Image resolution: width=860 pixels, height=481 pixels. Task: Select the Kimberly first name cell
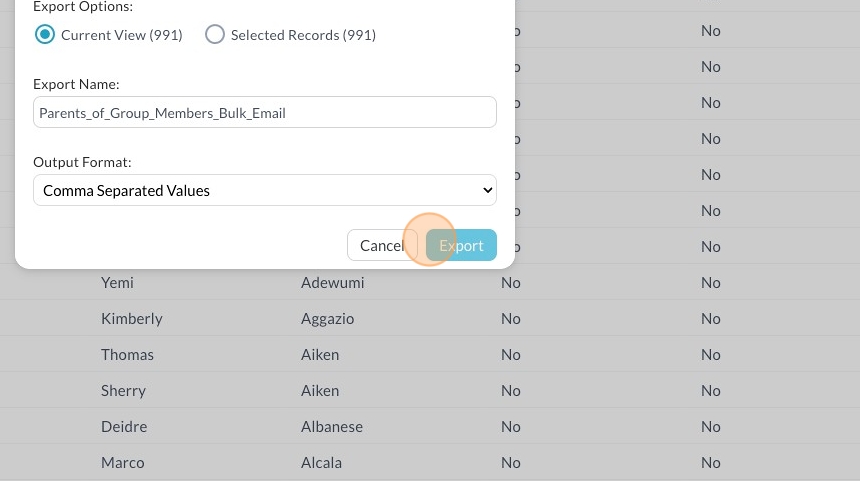point(131,319)
